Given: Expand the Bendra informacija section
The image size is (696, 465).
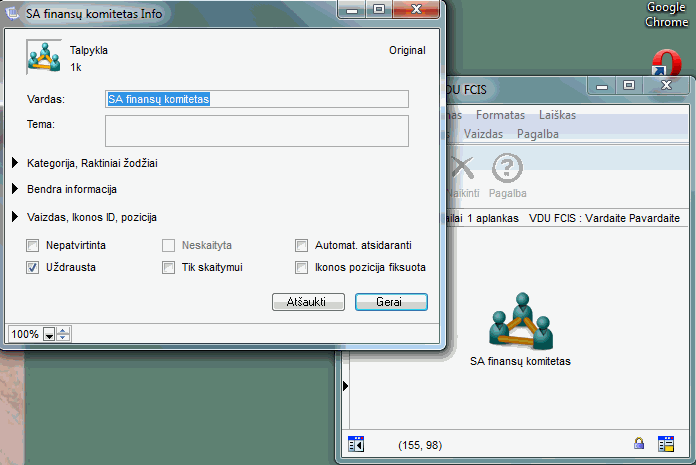Looking at the screenshot, I should (x=16, y=189).
